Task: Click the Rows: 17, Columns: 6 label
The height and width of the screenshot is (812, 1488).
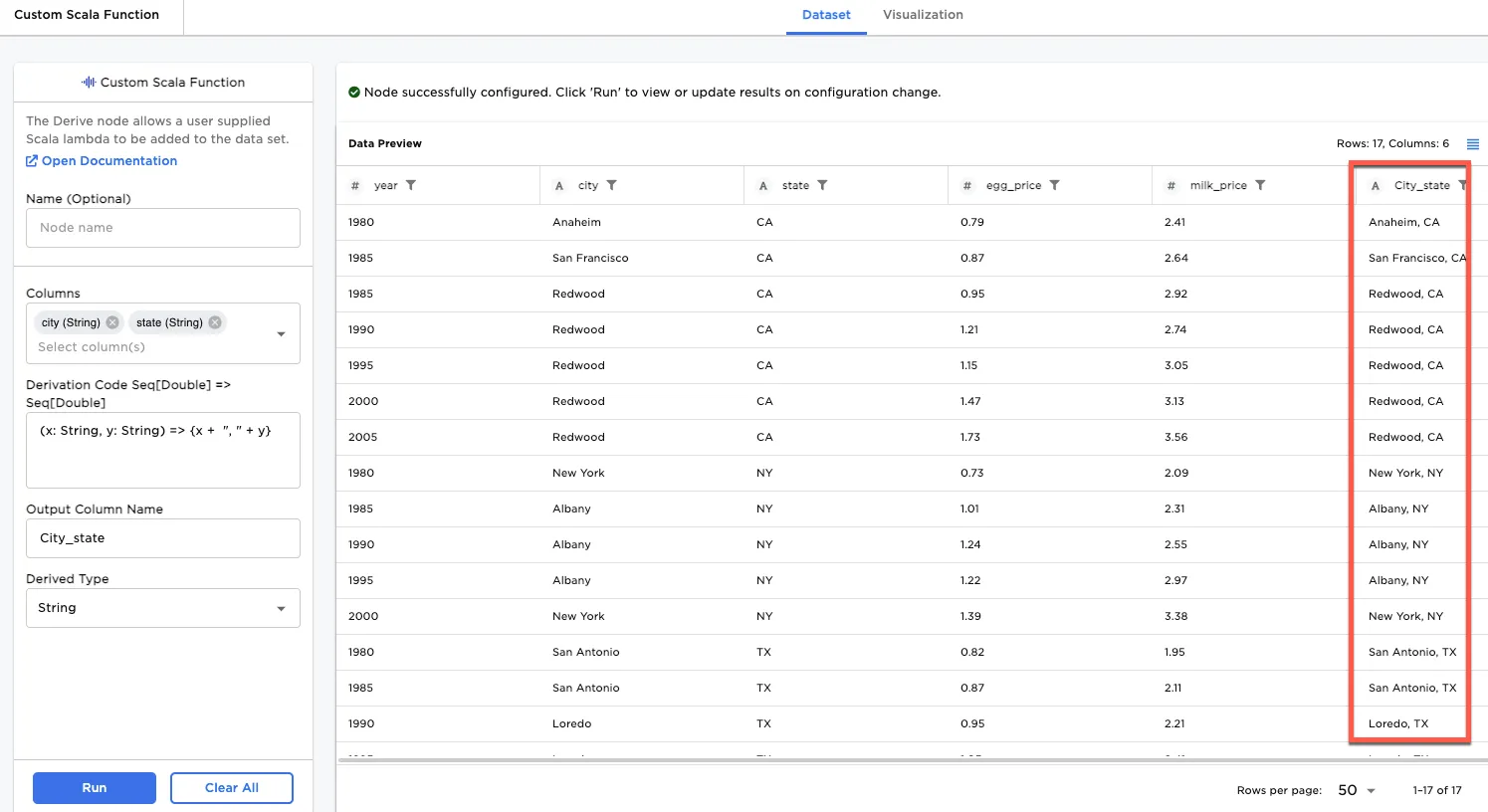Action: click(x=1392, y=144)
